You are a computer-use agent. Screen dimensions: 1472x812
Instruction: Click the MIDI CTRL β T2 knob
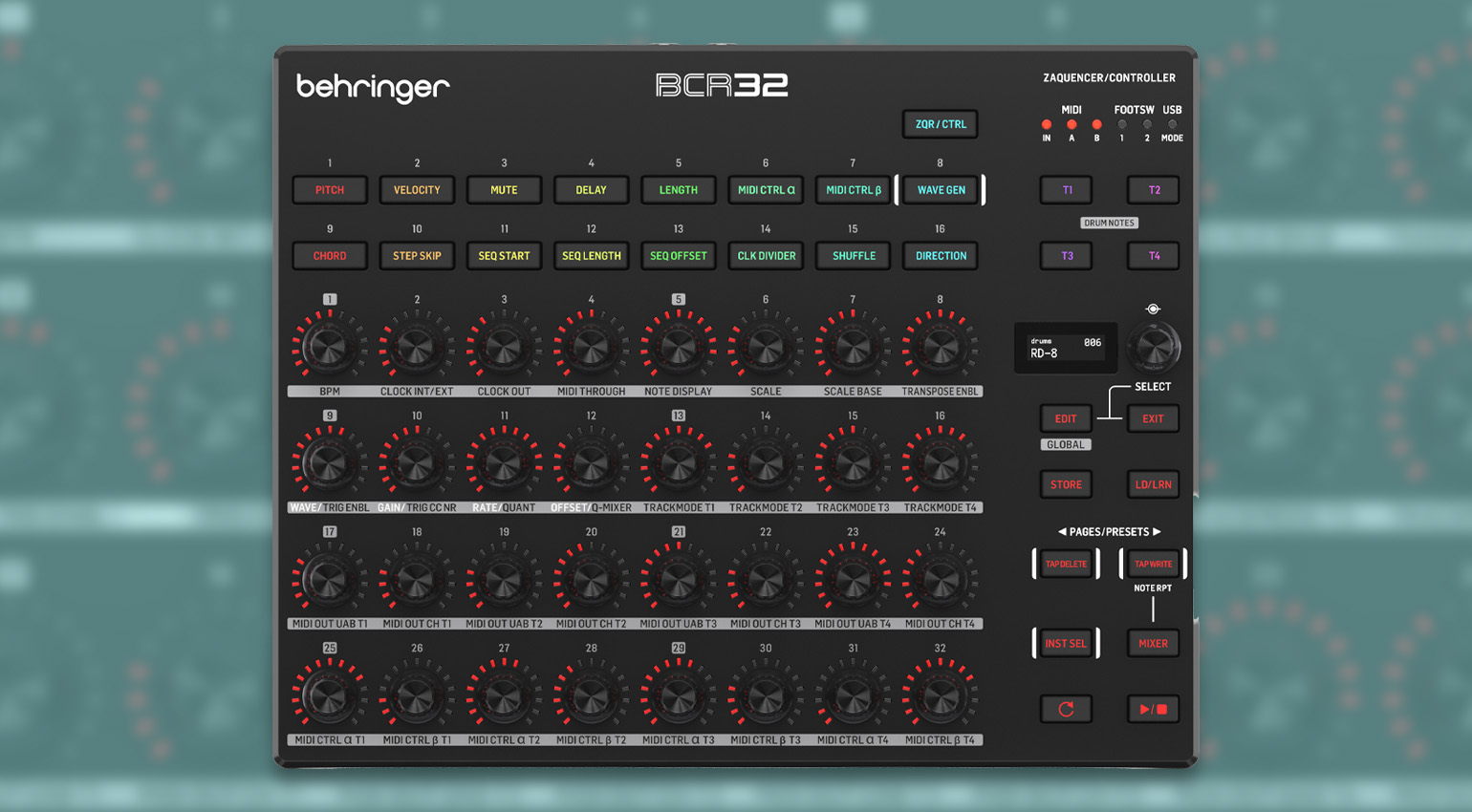click(x=591, y=696)
